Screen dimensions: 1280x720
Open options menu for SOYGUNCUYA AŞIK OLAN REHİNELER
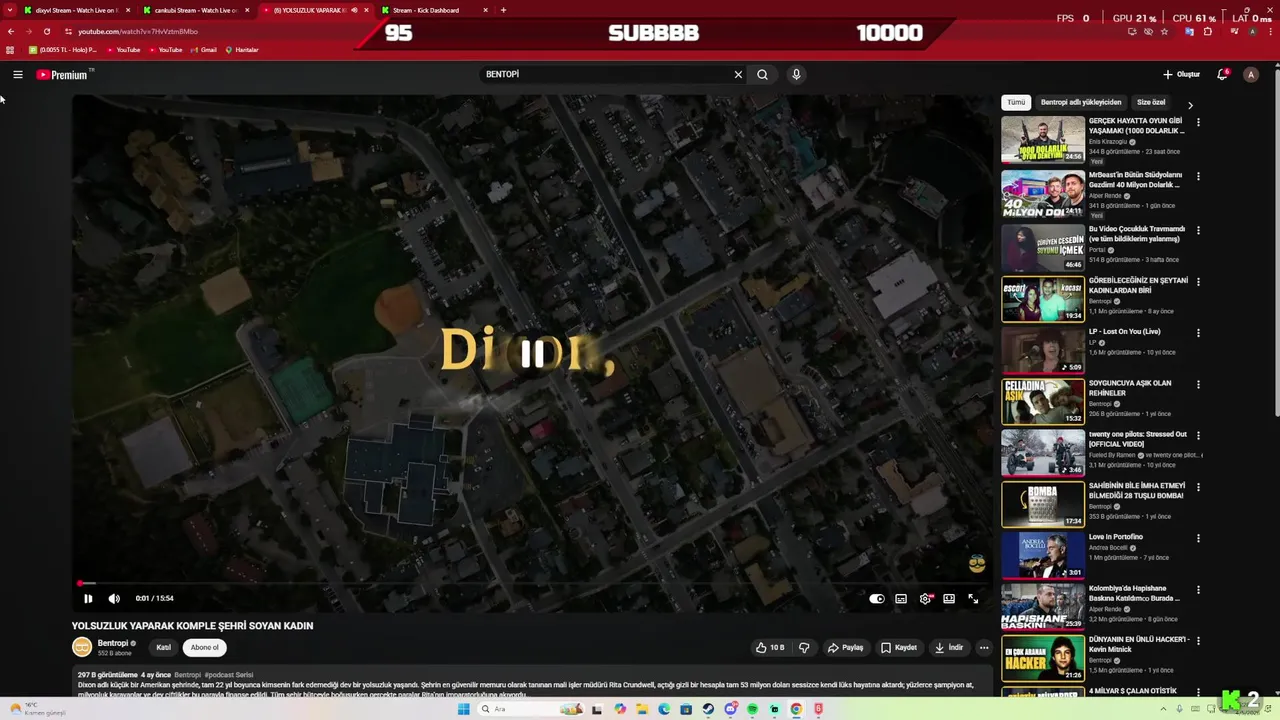point(1198,385)
